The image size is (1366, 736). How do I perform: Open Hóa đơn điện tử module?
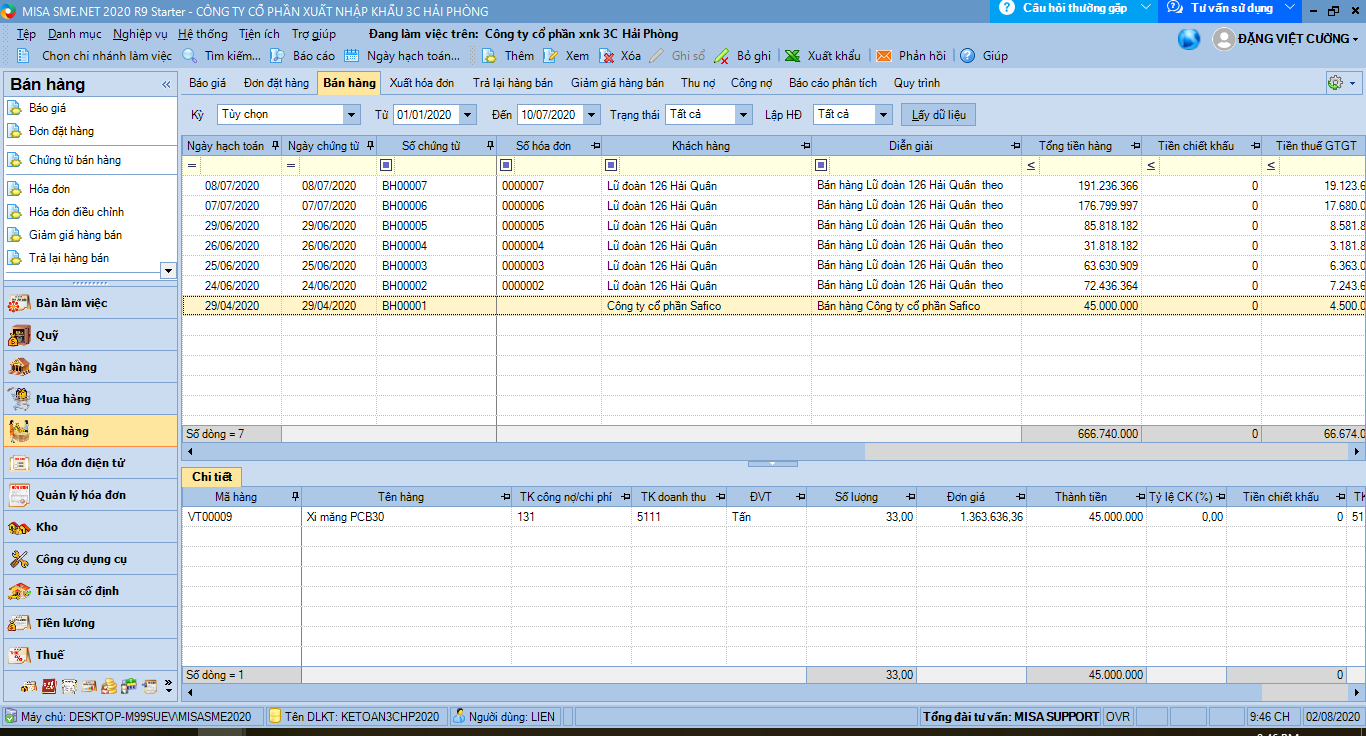coord(90,463)
